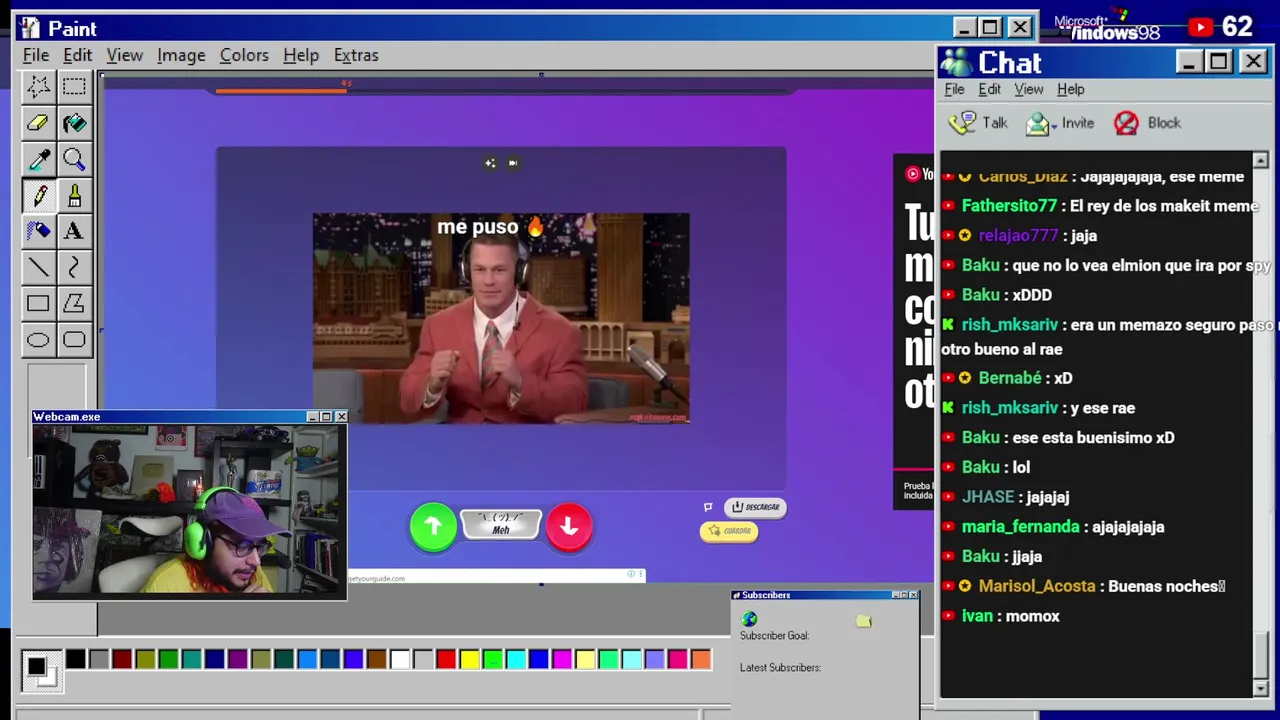
Task: Choose the Curve tool
Action: point(74,267)
